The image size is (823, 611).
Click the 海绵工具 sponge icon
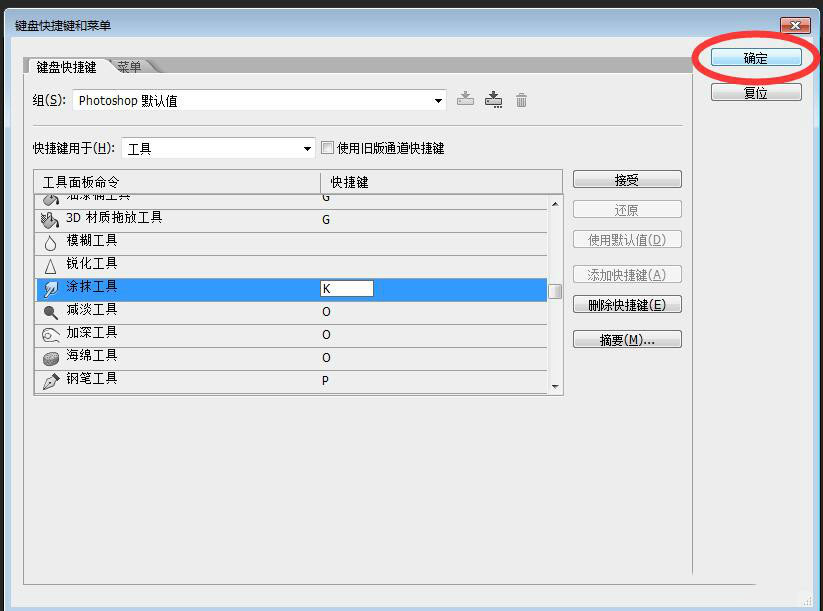[50, 359]
